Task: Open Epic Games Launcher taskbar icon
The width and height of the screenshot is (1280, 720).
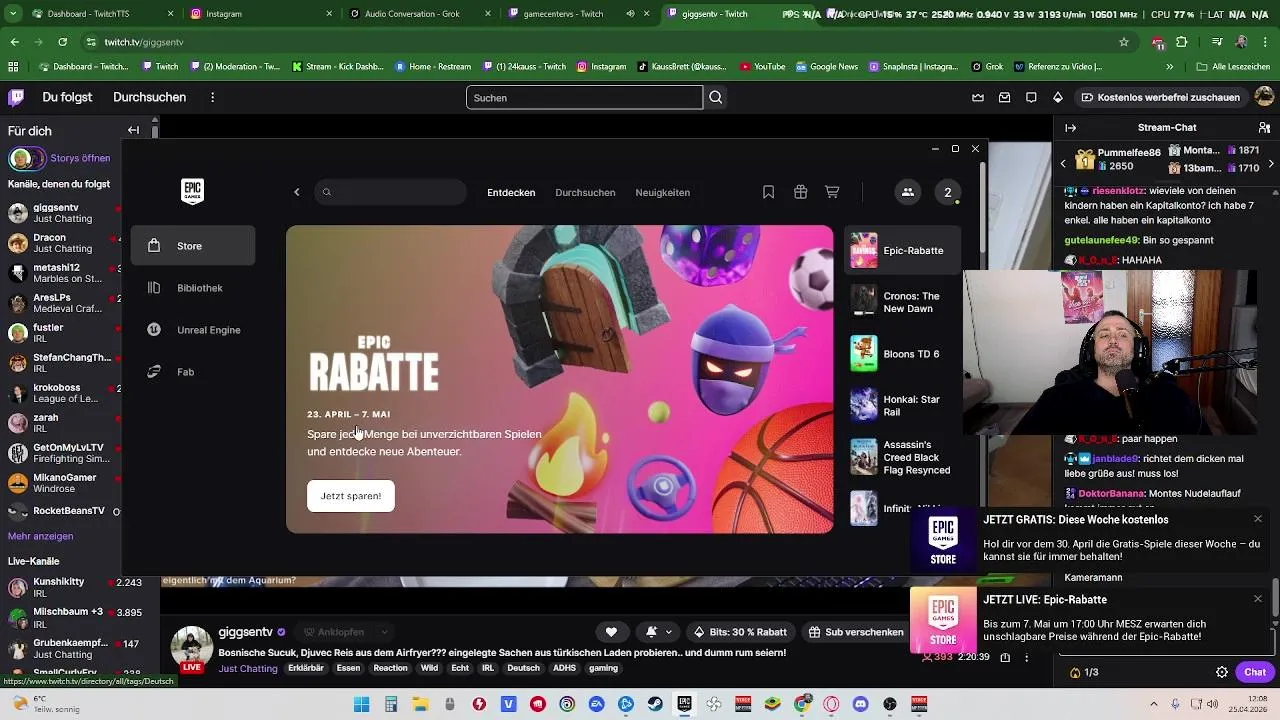Action: point(684,704)
